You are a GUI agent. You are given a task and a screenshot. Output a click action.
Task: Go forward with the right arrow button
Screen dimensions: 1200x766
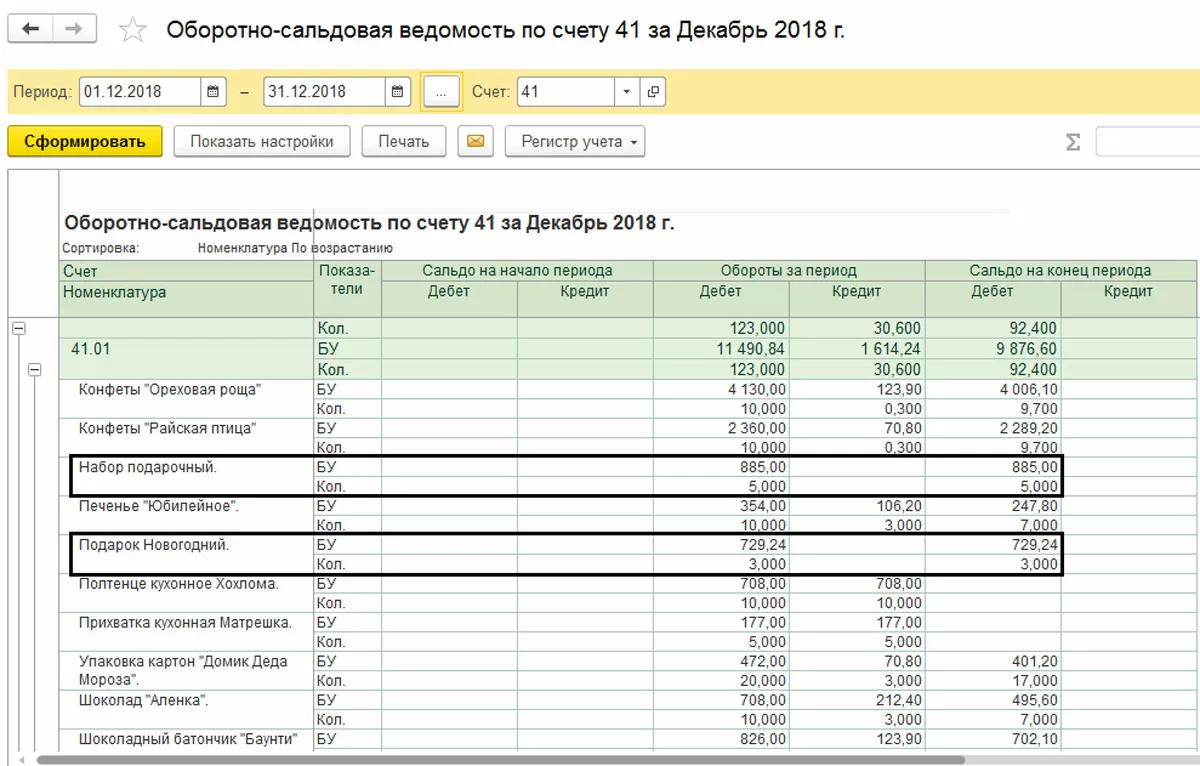(74, 29)
